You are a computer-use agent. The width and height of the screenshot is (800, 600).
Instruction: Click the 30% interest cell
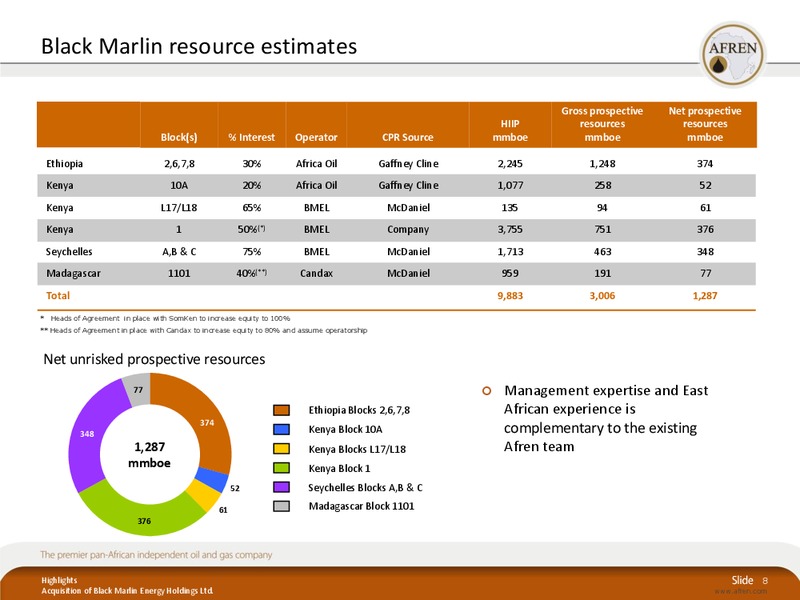tap(252, 164)
